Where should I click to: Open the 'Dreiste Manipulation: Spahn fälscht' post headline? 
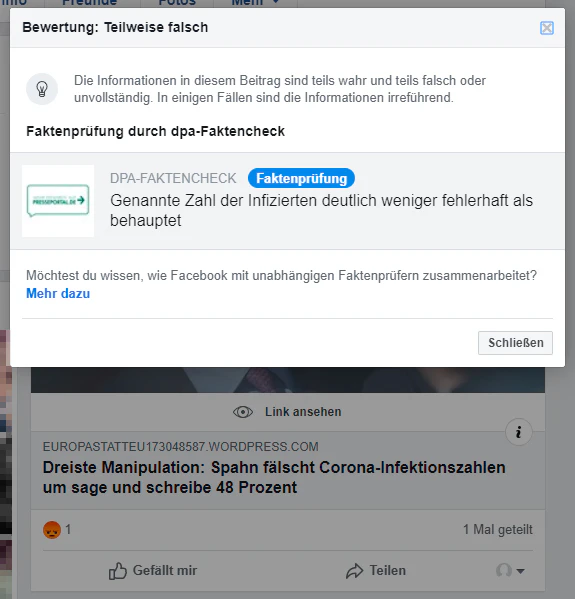(x=274, y=477)
